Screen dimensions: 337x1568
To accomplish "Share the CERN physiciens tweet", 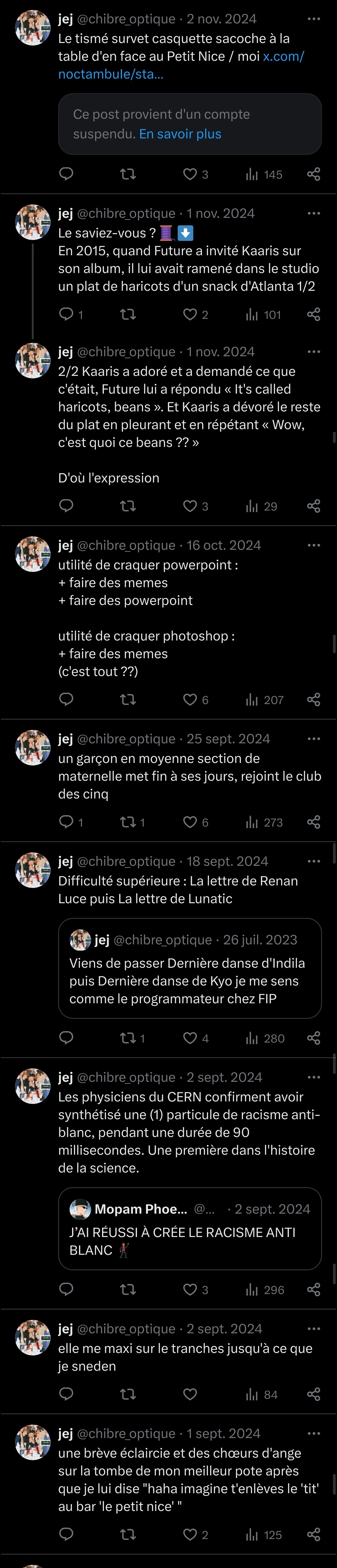I will [313, 1289].
